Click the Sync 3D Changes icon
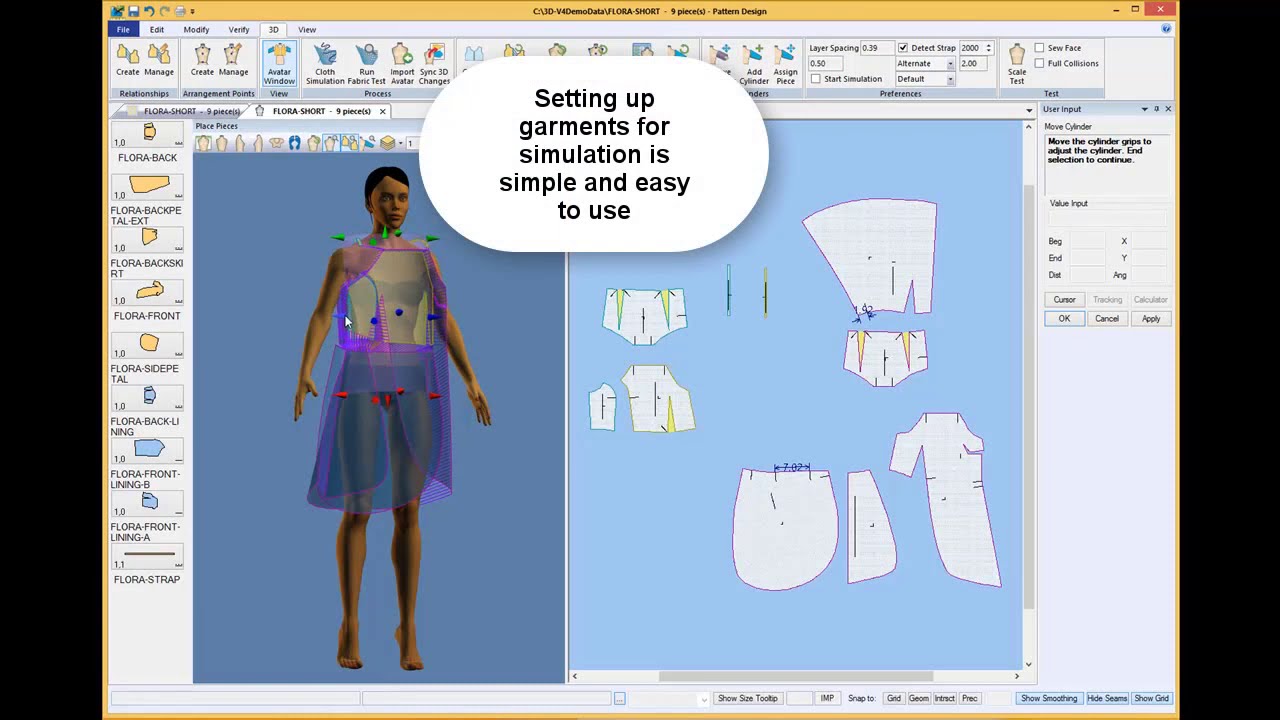The height and width of the screenshot is (720, 1280). coord(434,63)
